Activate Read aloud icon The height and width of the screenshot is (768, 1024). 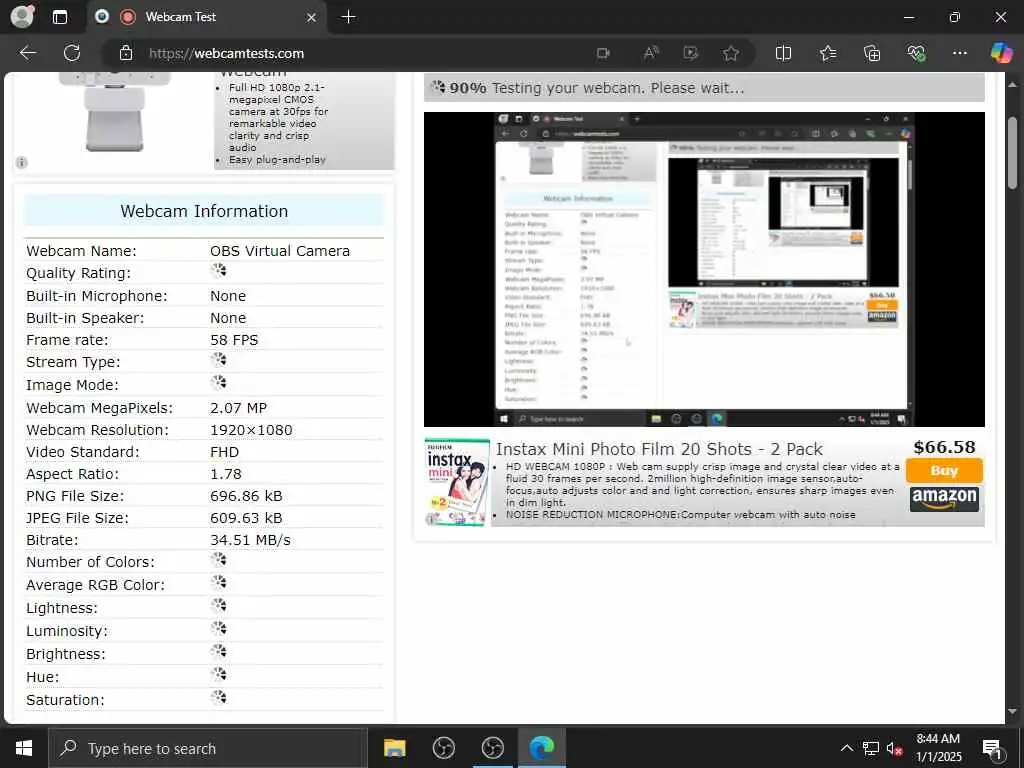coord(650,54)
